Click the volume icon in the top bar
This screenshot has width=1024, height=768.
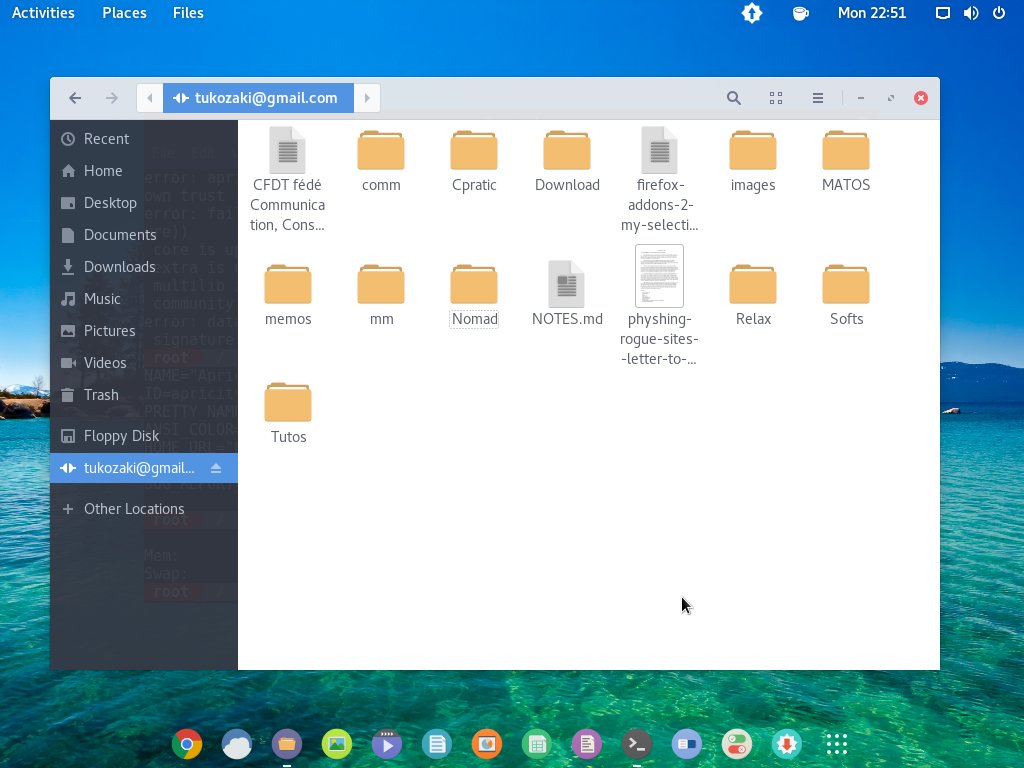tap(969, 13)
